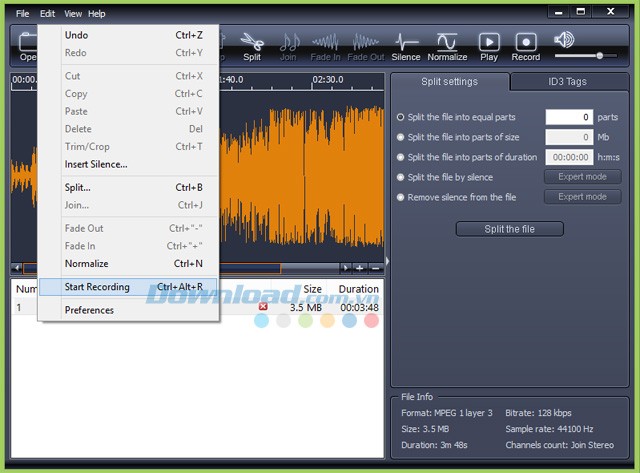Zoom out waveform with minus button

click(375, 268)
